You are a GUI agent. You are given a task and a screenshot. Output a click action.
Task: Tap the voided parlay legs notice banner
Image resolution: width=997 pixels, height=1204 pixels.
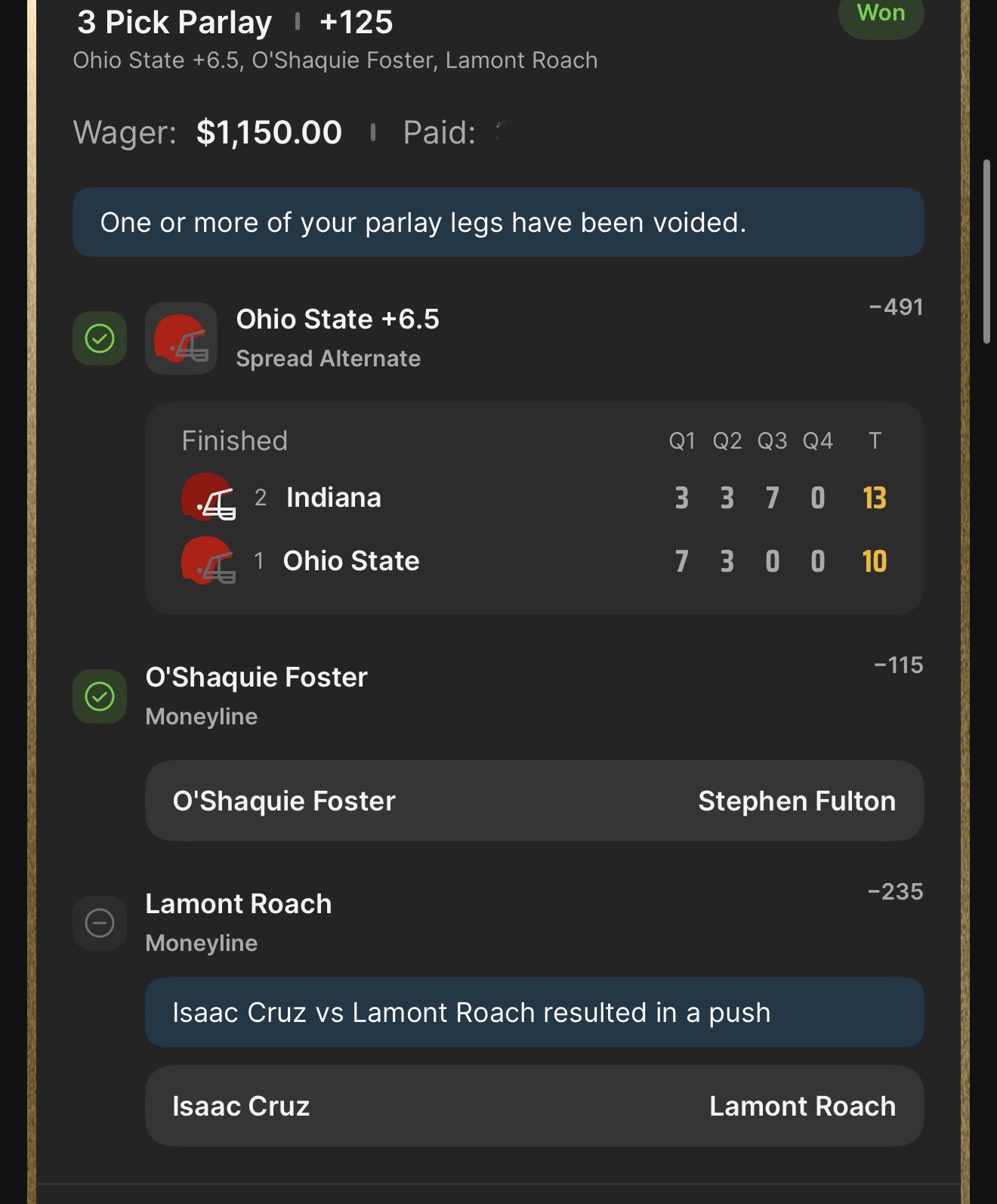click(x=498, y=222)
